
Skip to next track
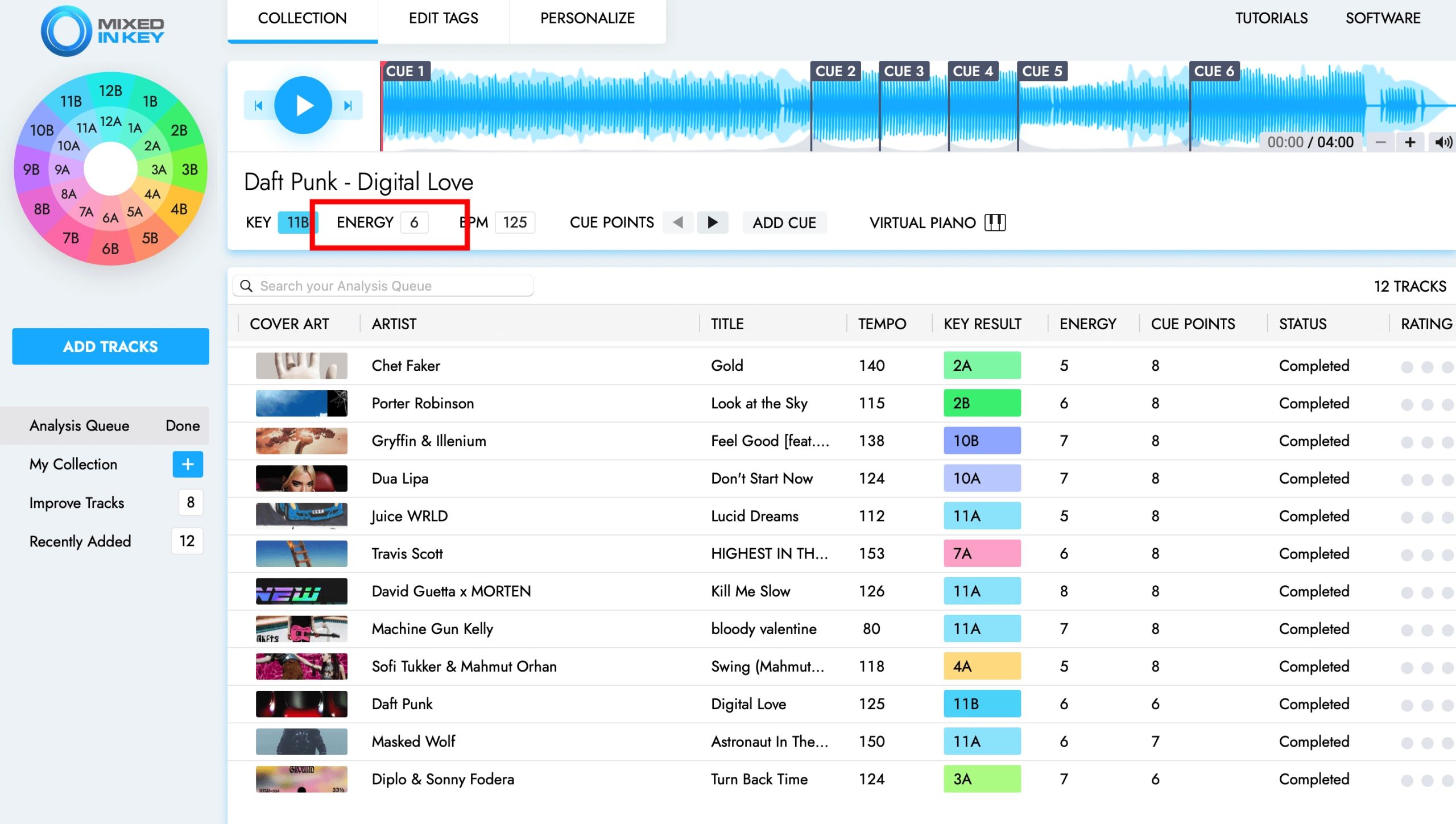(348, 106)
